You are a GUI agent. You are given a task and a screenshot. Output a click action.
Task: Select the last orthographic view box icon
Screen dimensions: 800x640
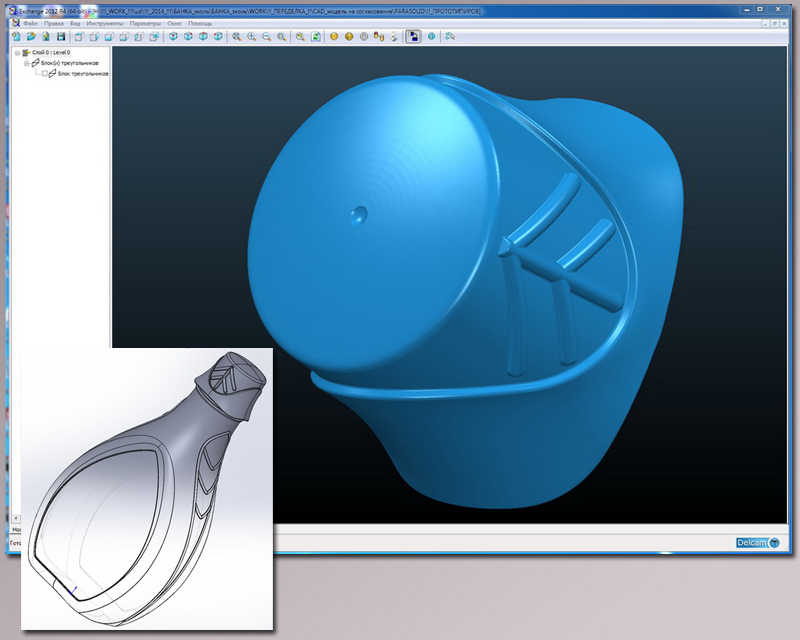tap(154, 36)
